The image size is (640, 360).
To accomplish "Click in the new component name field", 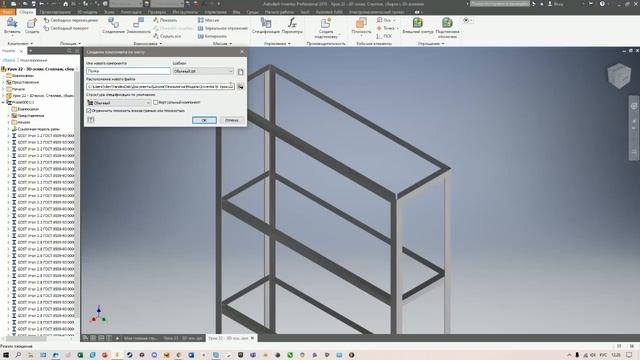I will pos(128,71).
